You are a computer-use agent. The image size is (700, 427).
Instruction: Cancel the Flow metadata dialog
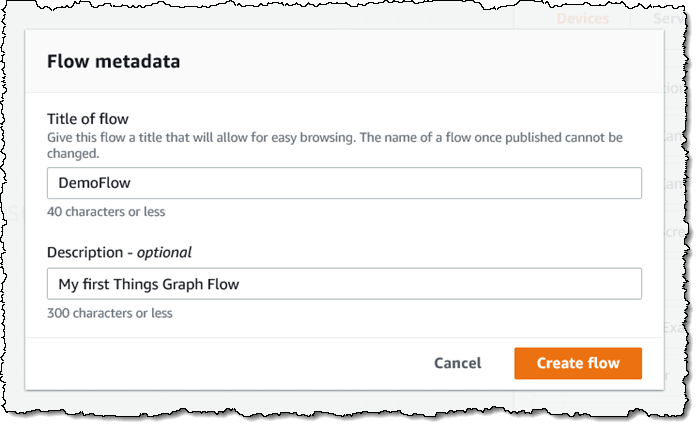[x=457, y=363]
